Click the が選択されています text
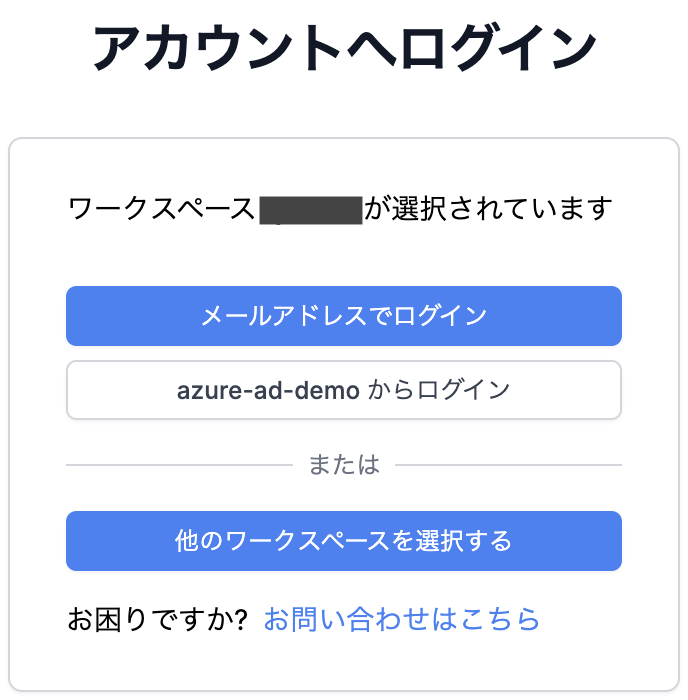This screenshot has width=688, height=700. tap(487, 210)
